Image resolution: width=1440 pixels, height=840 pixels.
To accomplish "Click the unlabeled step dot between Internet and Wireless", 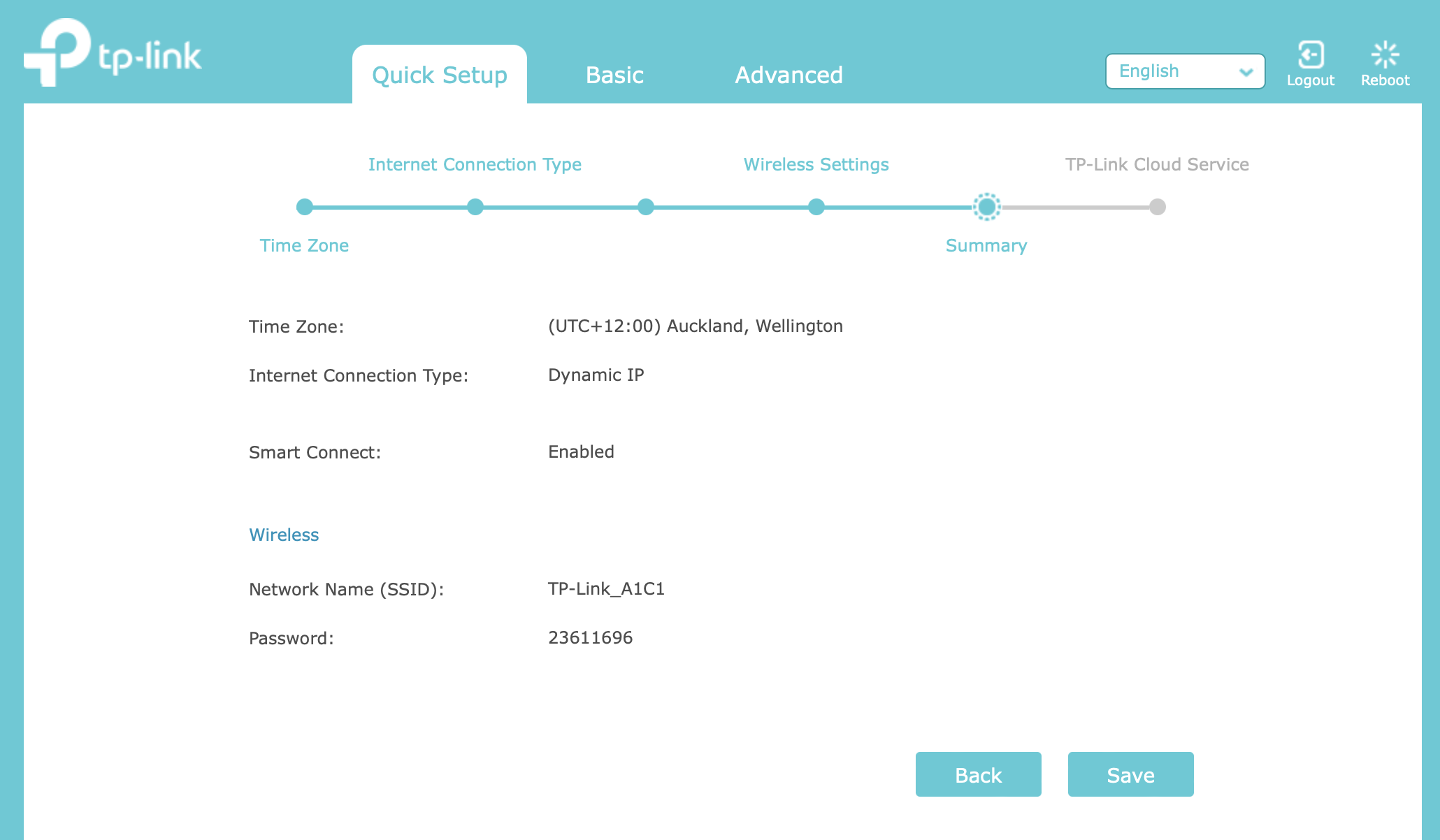I will pyautogui.click(x=646, y=207).
